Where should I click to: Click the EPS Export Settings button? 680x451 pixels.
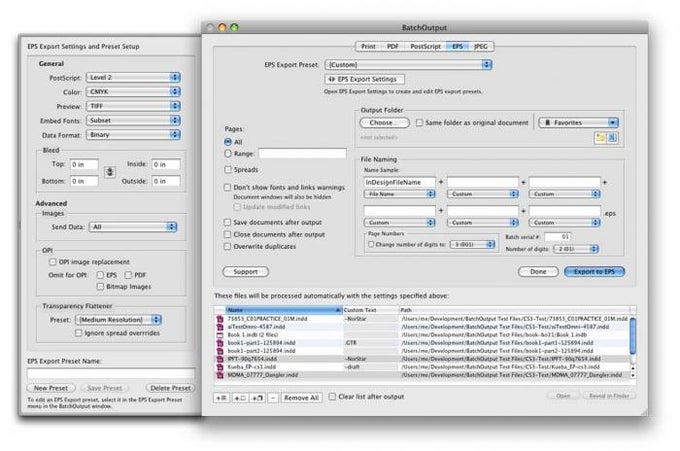tap(365, 79)
